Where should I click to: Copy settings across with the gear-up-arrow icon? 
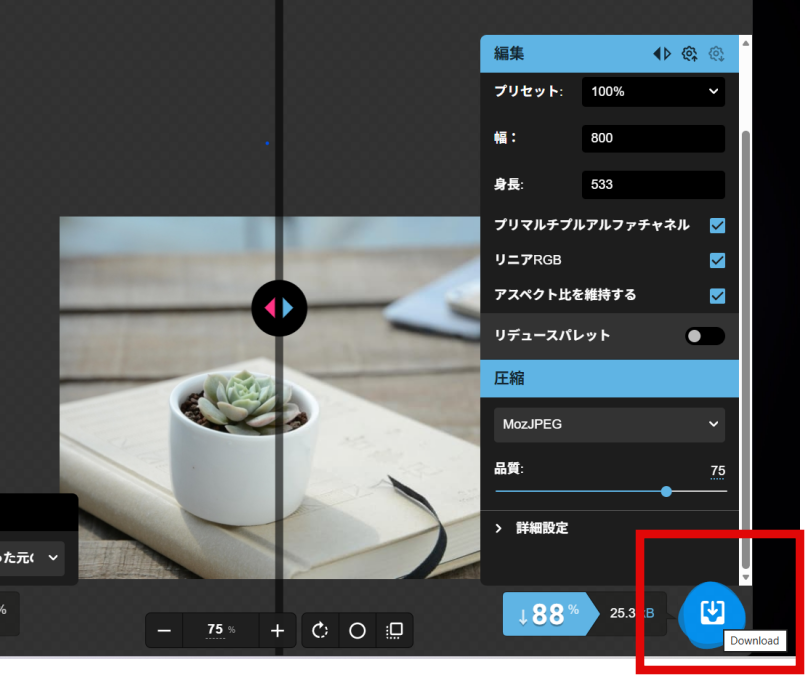[x=689, y=54]
